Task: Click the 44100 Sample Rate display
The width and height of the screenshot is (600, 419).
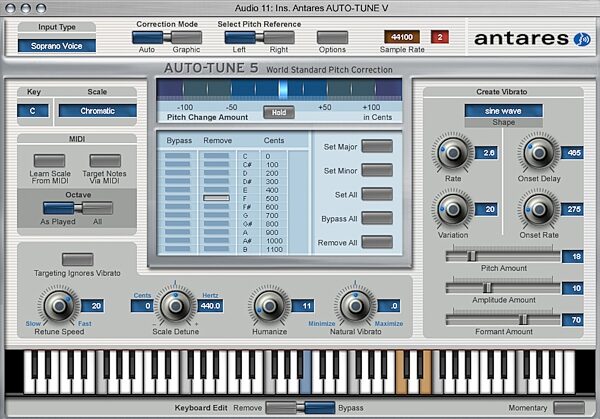Action: click(x=402, y=37)
